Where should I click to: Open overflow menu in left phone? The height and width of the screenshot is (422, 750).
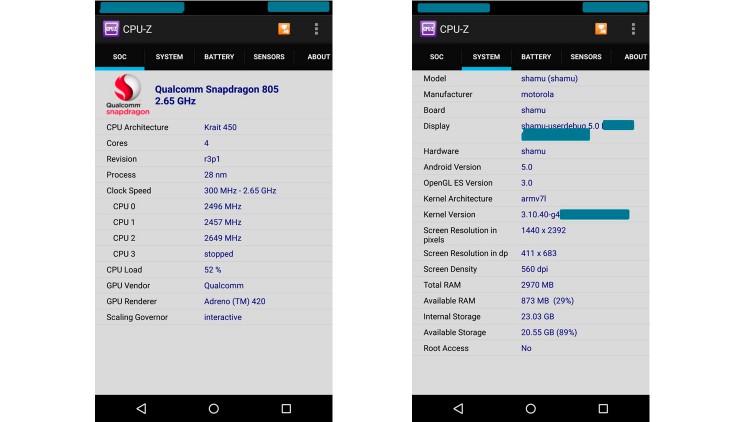[316, 29]
